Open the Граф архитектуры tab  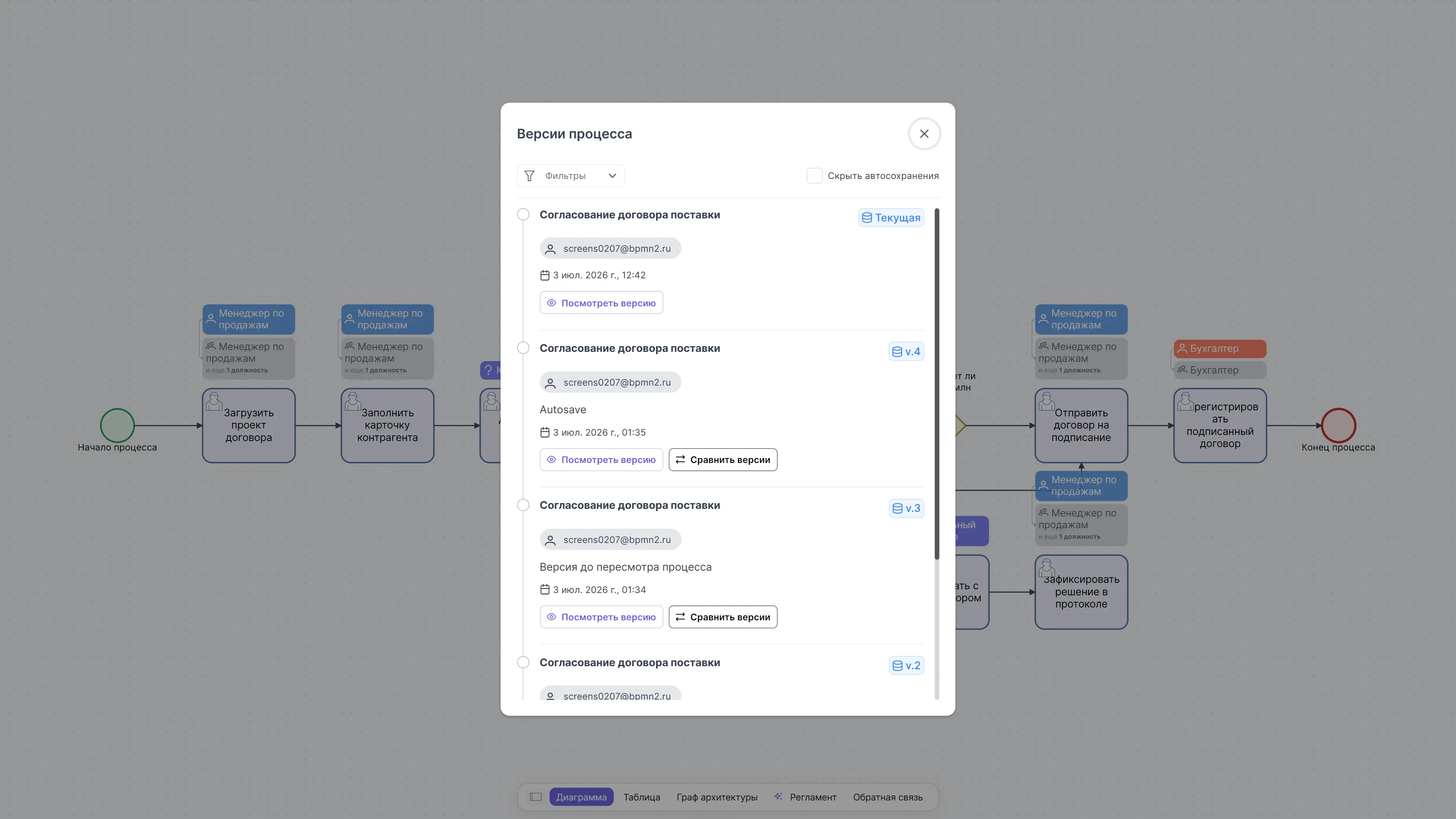pos(717,797)
